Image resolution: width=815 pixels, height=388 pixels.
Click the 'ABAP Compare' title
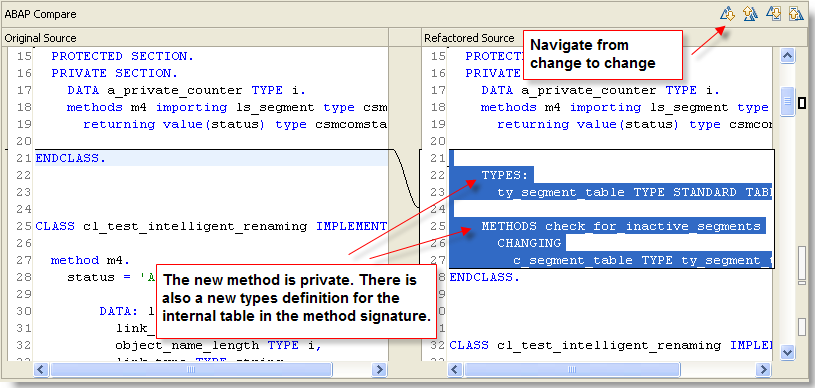tap(41, 14)
